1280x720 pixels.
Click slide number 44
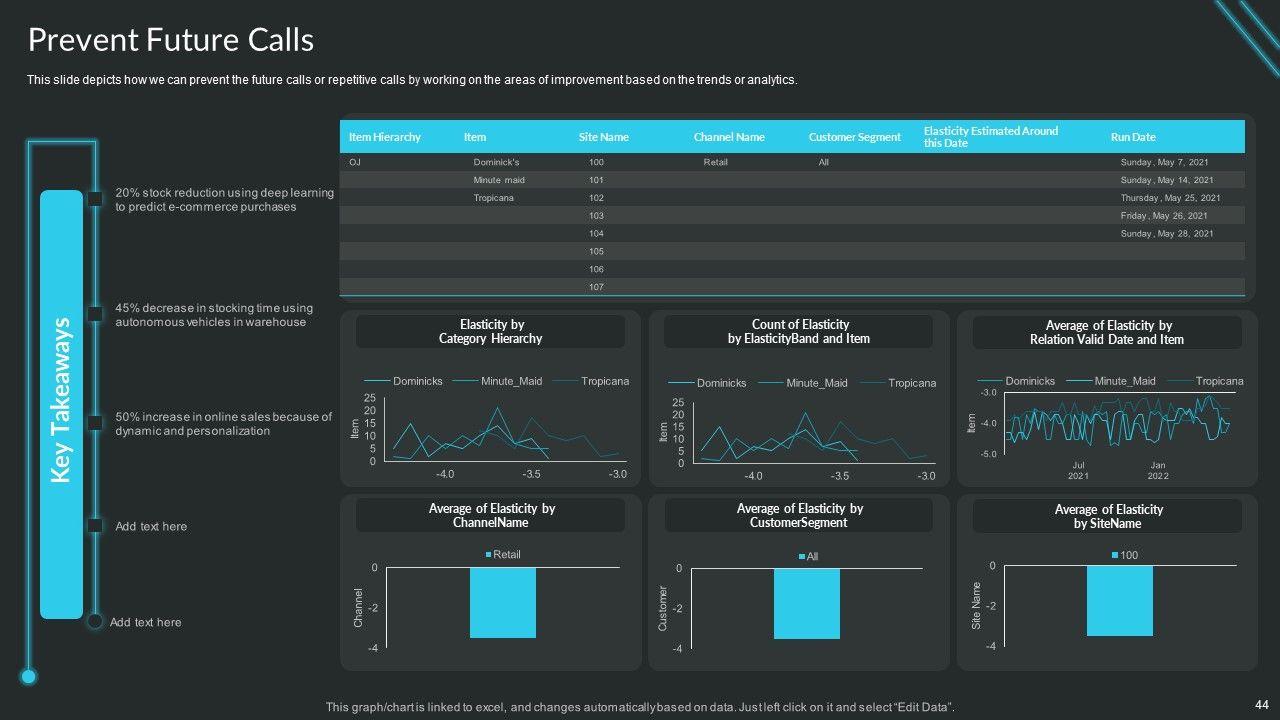click(x=1261, y=705)
